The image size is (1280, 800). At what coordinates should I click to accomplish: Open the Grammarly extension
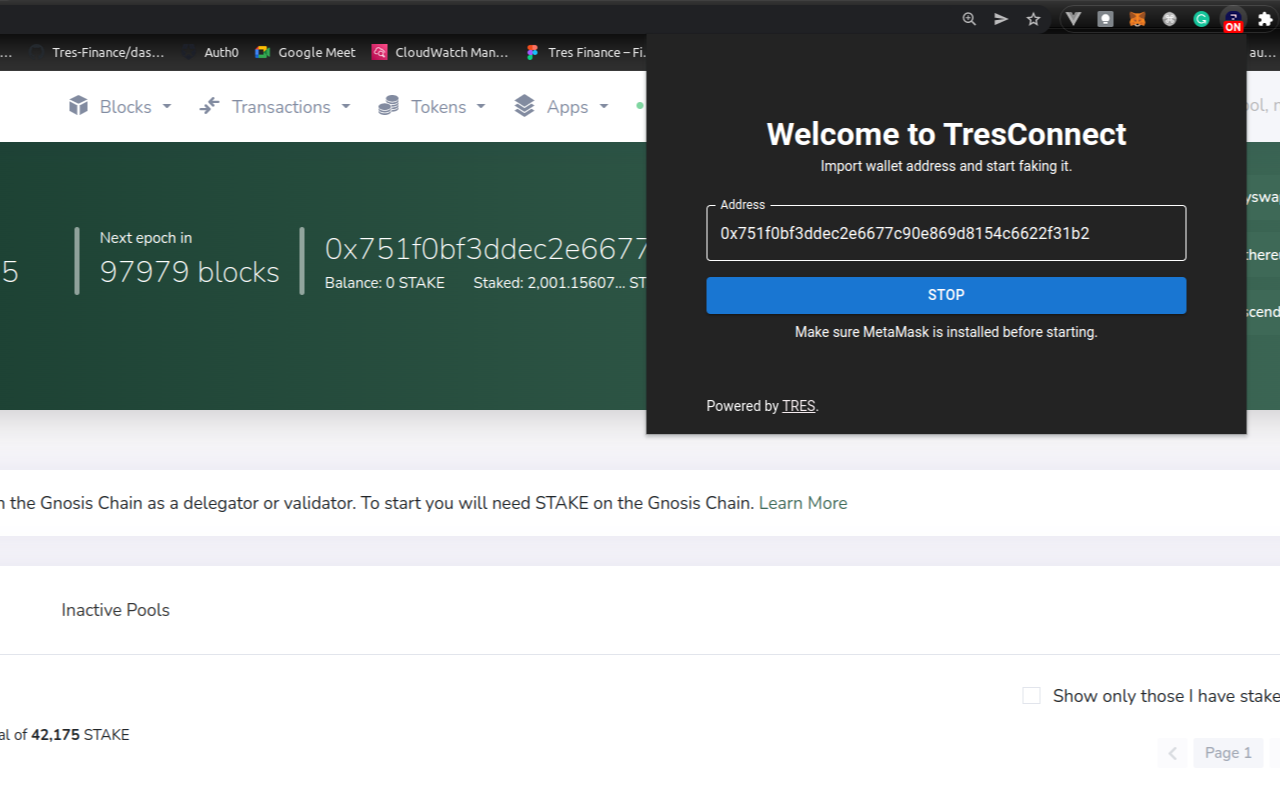click(x=1200, y=19)
